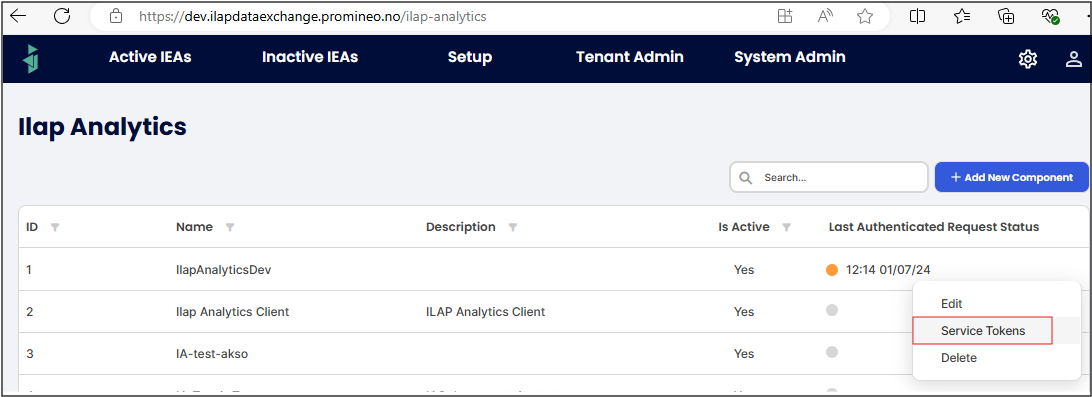Select the IlapAnalyticsDev name cell
The image size is (1092, 397).
[223, 270]
